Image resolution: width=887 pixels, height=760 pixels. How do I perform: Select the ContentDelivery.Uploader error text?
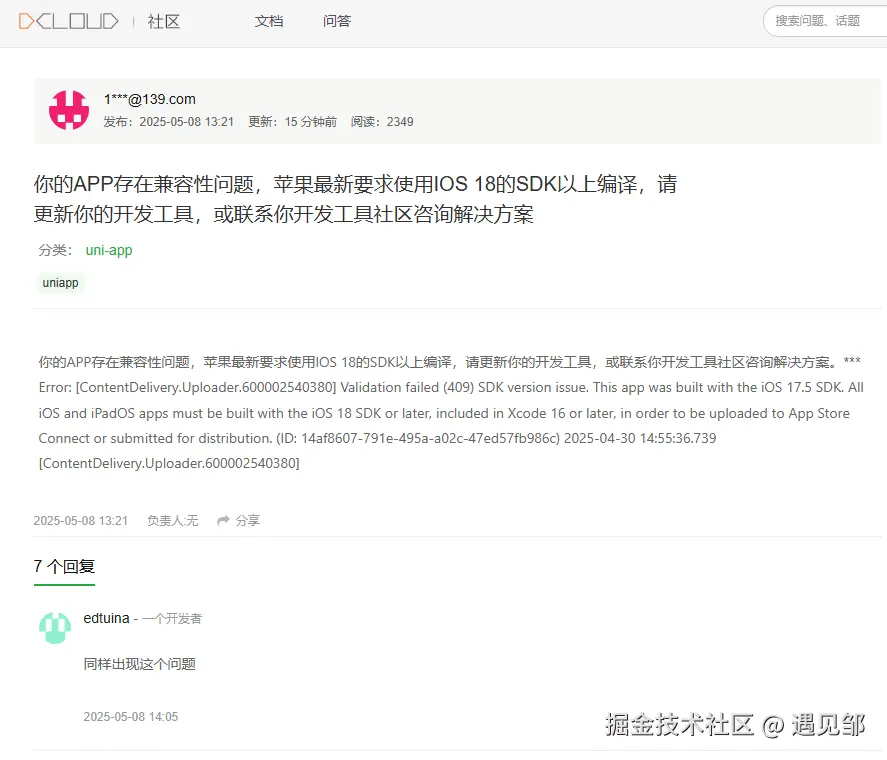coord(450,412)
